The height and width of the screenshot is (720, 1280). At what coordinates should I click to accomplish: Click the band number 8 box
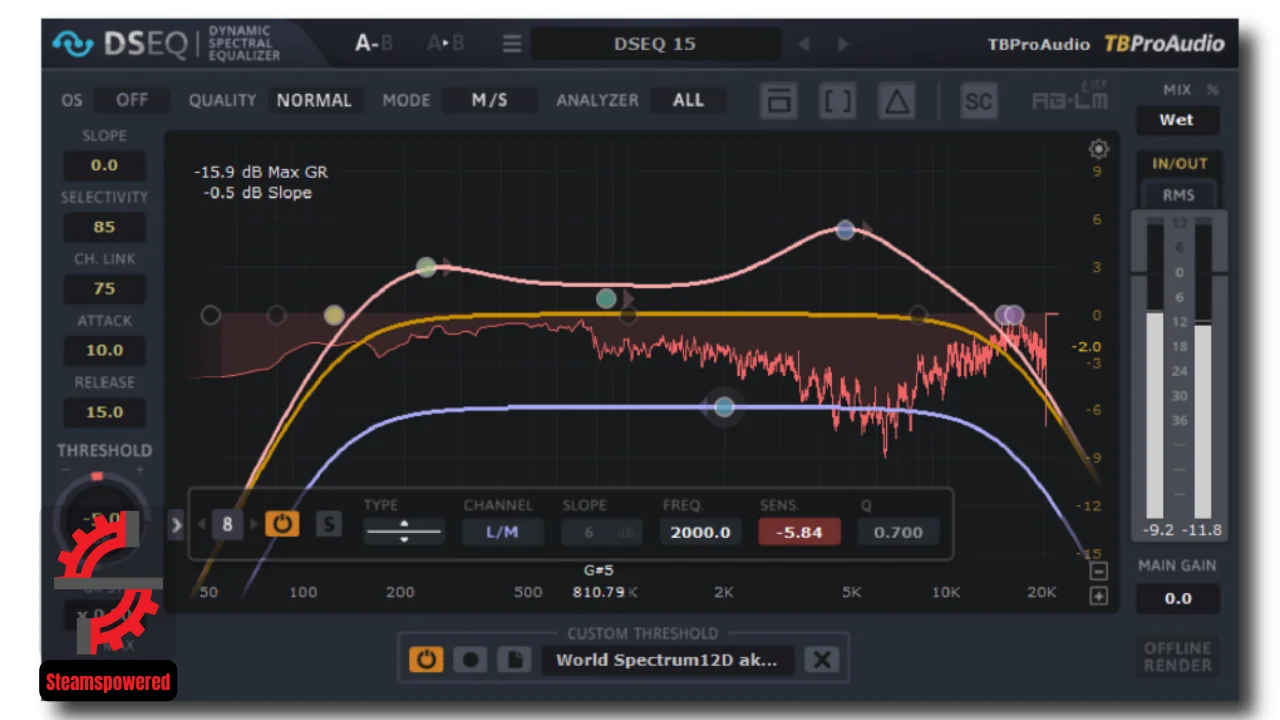[x=227, y=524]
